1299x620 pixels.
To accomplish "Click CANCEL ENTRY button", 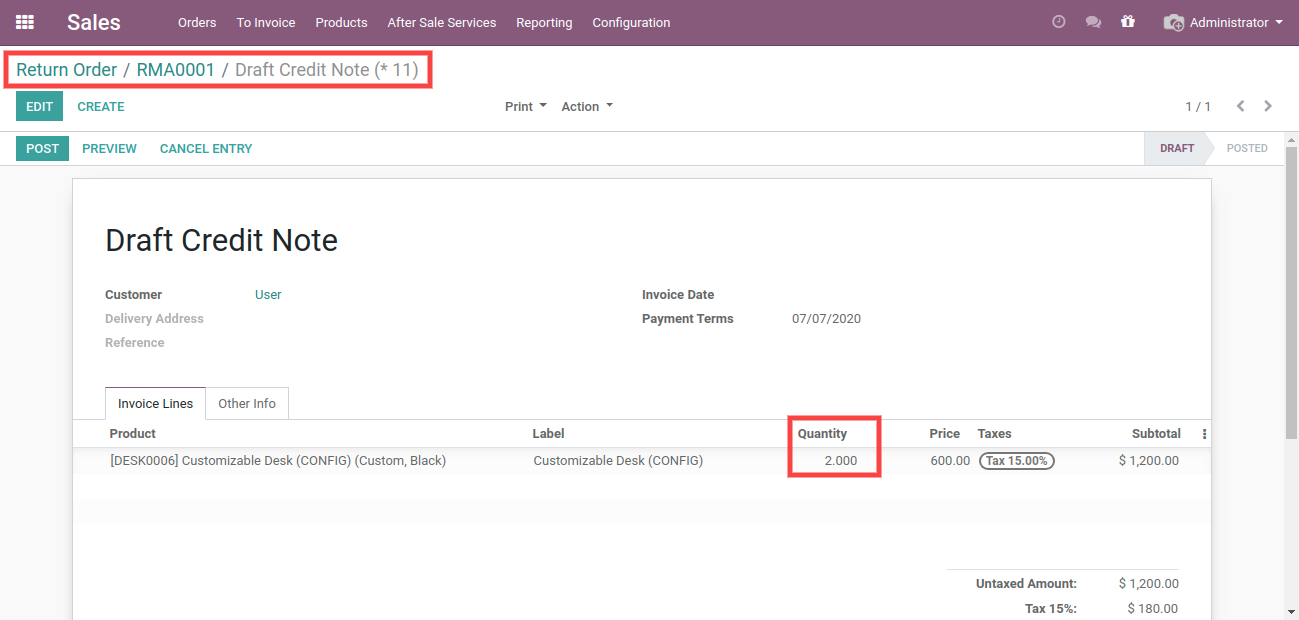I will tap(206, 148).
